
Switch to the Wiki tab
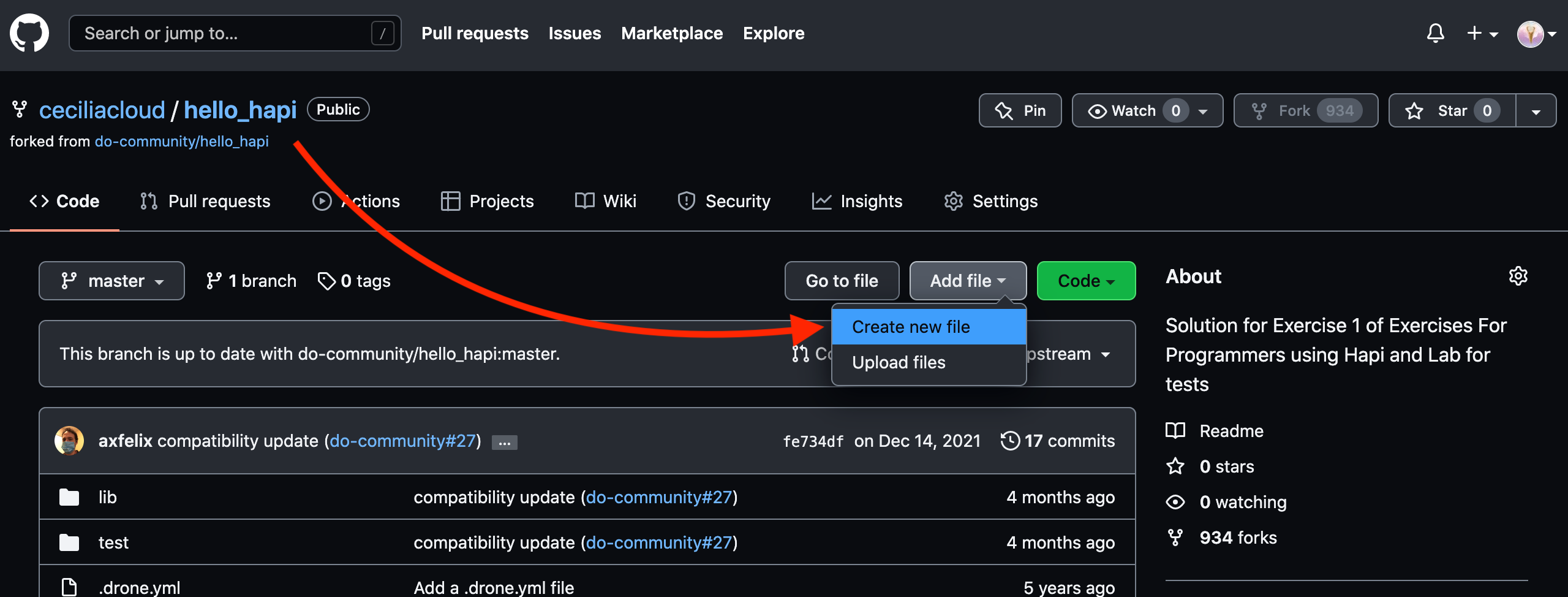pyautogui.click(x=605, y=201)
